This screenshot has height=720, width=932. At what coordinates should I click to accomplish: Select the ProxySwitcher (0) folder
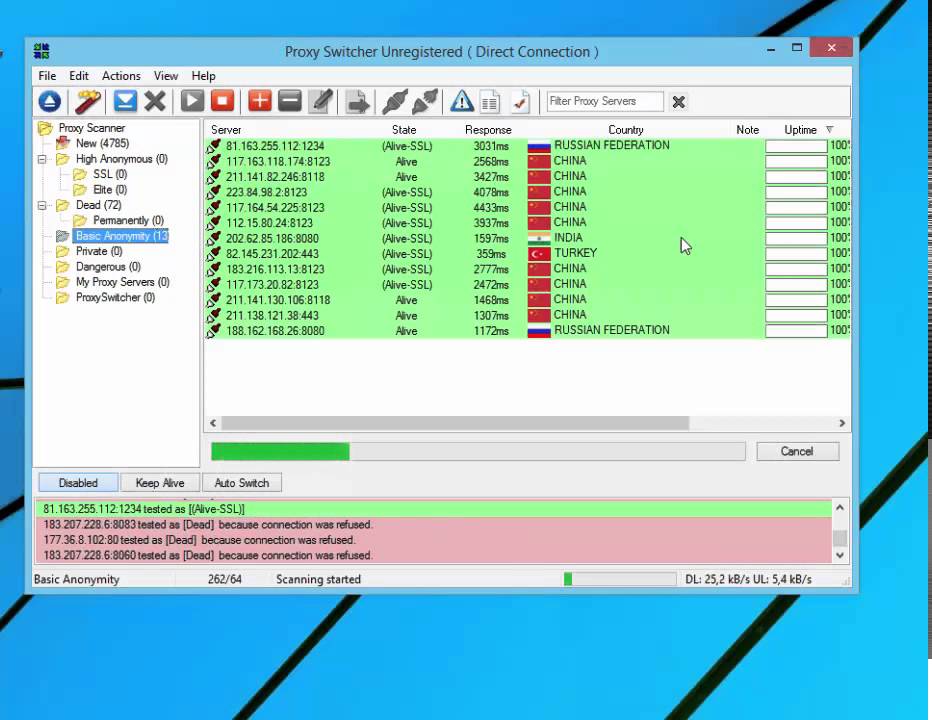coord(115,298)
